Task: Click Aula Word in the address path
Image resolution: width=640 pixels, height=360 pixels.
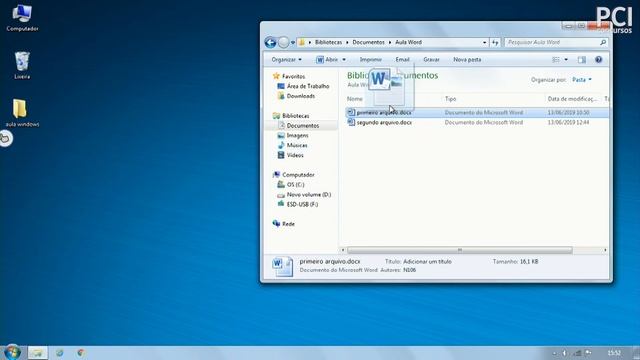Action: (x=408, y=42)
